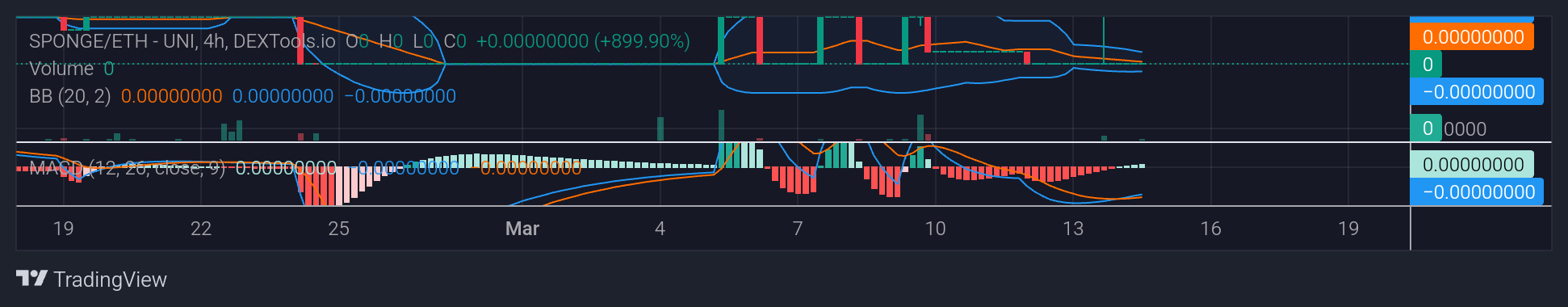This screenshot has width=1568, height=307.
Task: Select the SPONGE/ETH - UNI chart title
Action: [182, 41]
